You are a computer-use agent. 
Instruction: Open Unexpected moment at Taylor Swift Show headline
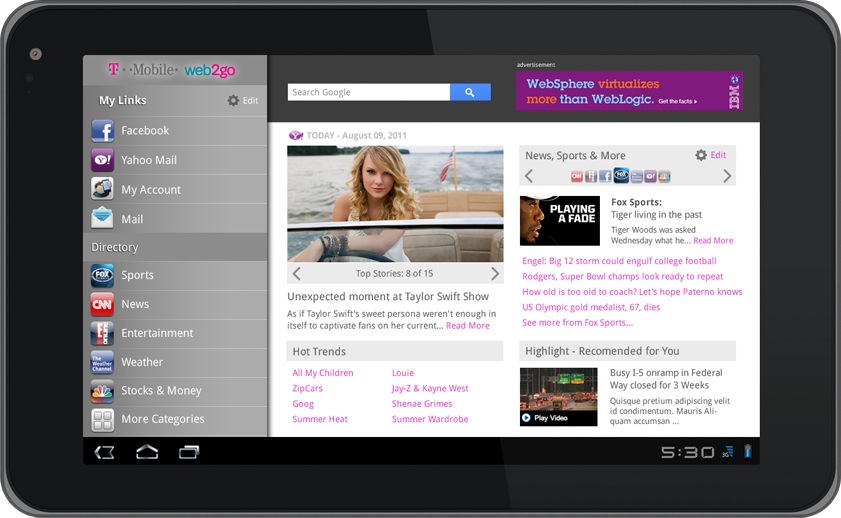click(388, 297)
